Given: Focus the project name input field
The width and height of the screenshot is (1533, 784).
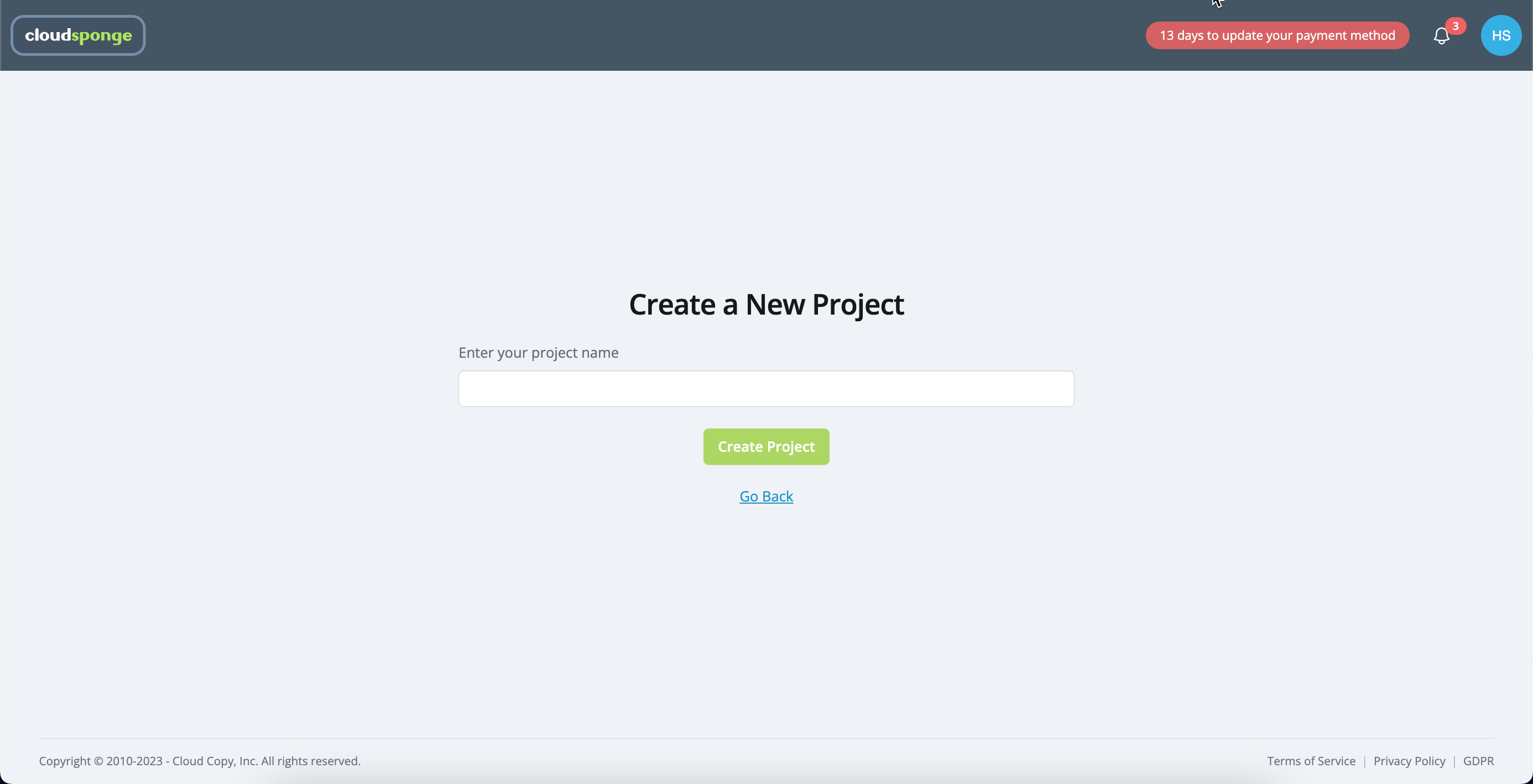Looking at the screenshot, I should [x=766, y=389].
